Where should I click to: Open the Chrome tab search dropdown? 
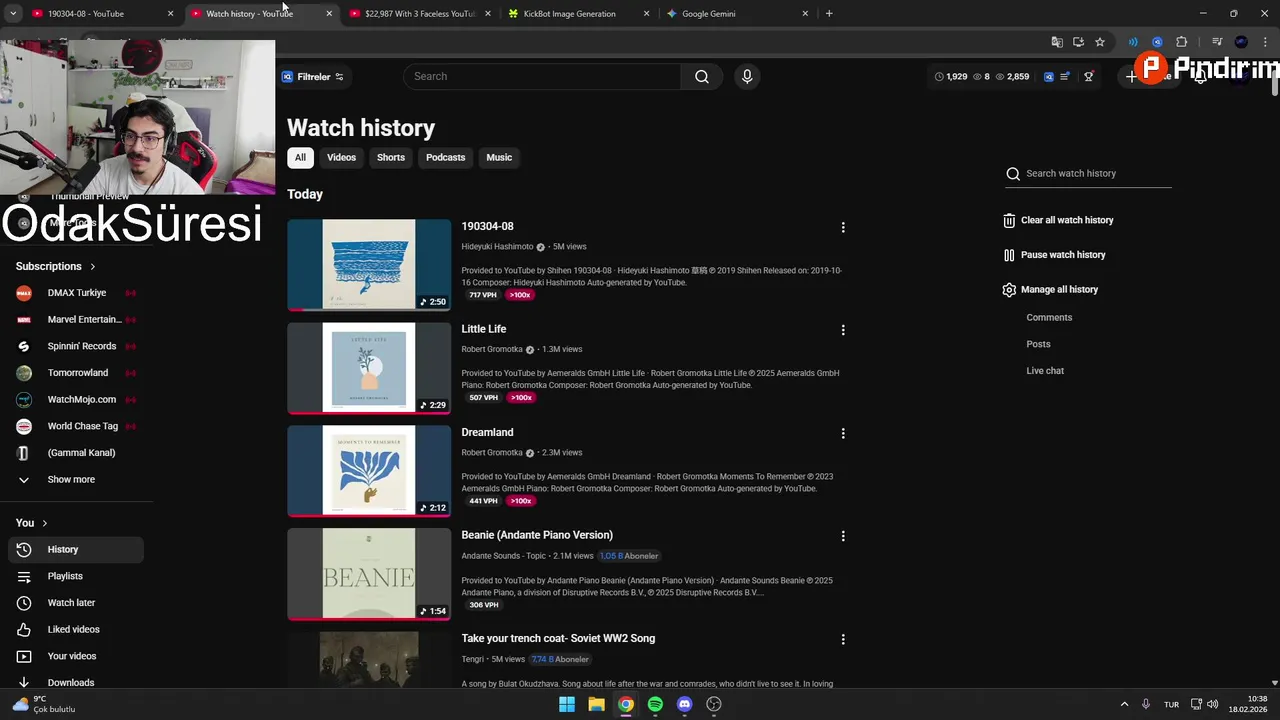pyautogui.click(x=13, y=14)
